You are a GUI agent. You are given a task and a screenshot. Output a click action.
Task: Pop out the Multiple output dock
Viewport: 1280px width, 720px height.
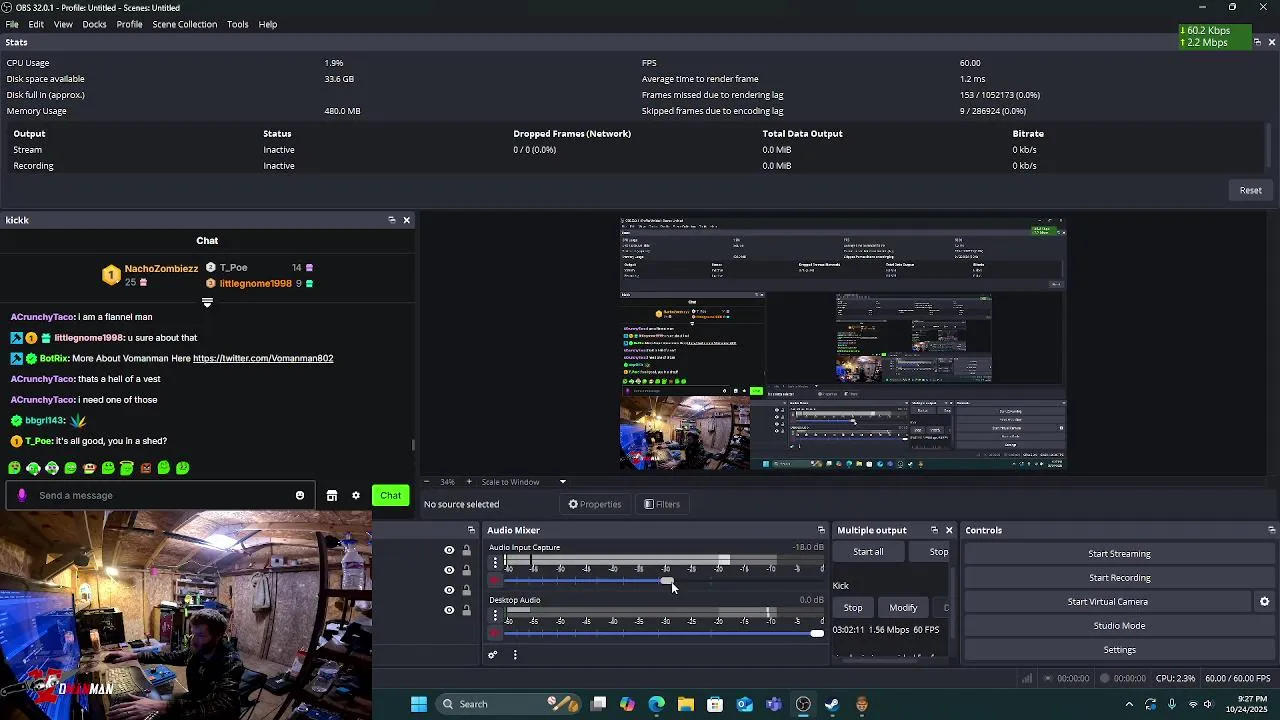point(934,530)
